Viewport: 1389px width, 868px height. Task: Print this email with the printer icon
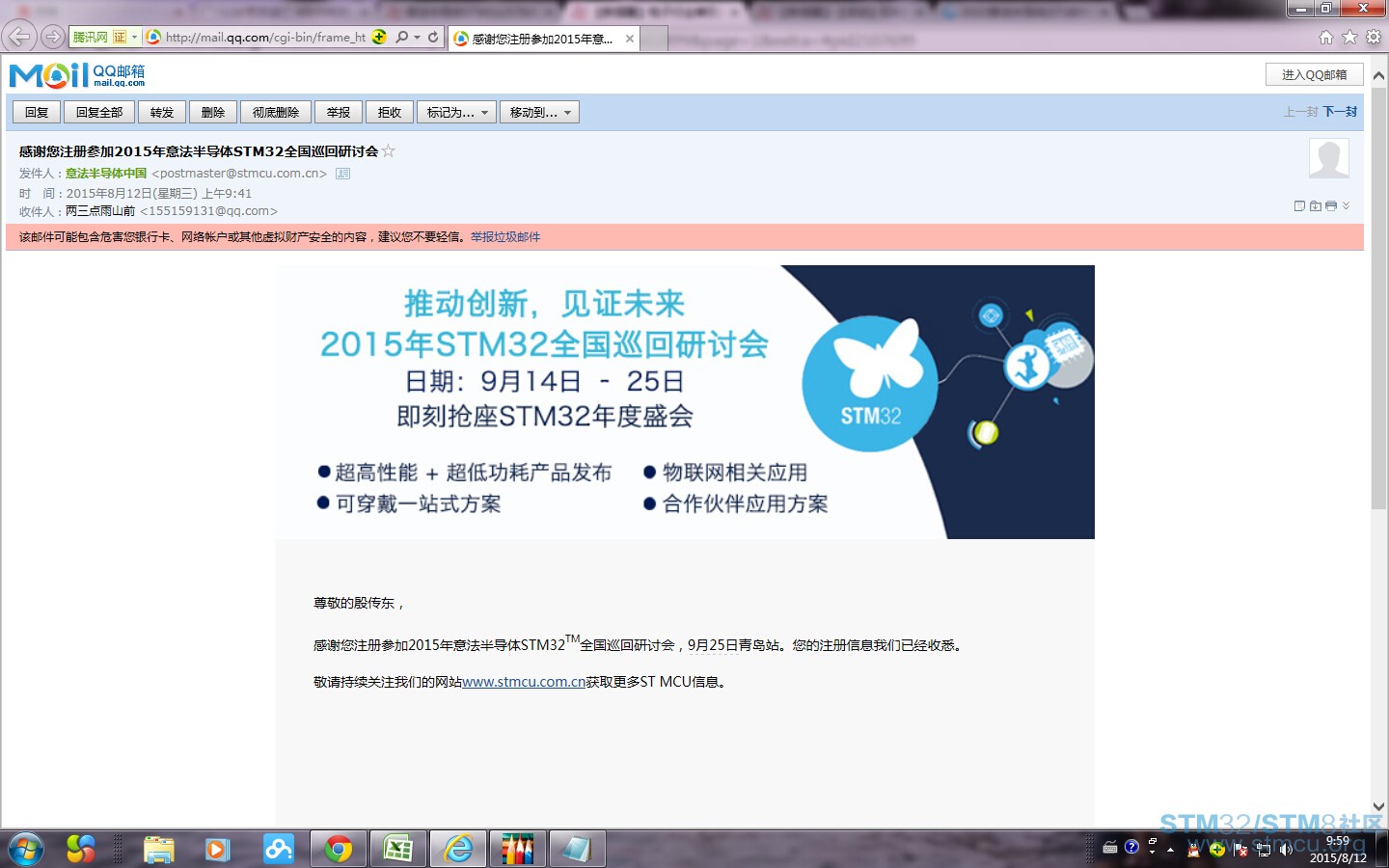1331,205
